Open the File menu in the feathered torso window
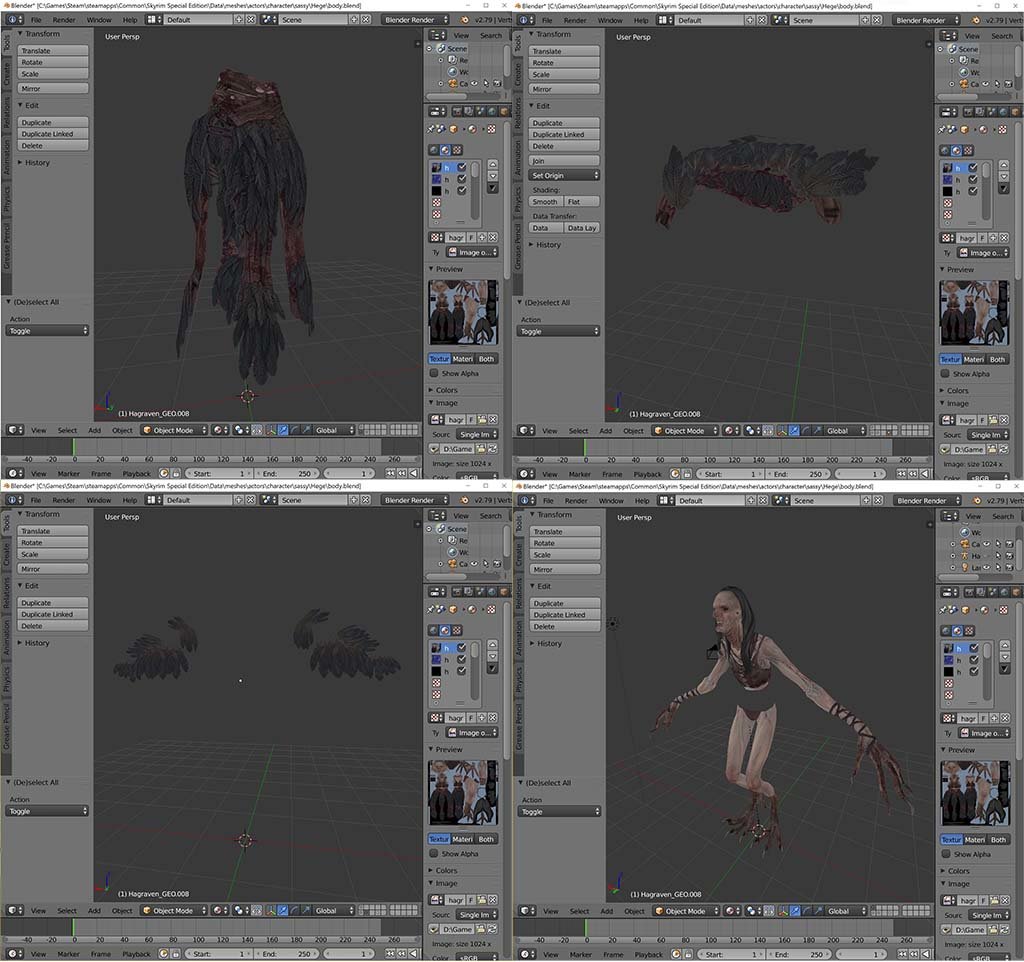 pos(36,20)
